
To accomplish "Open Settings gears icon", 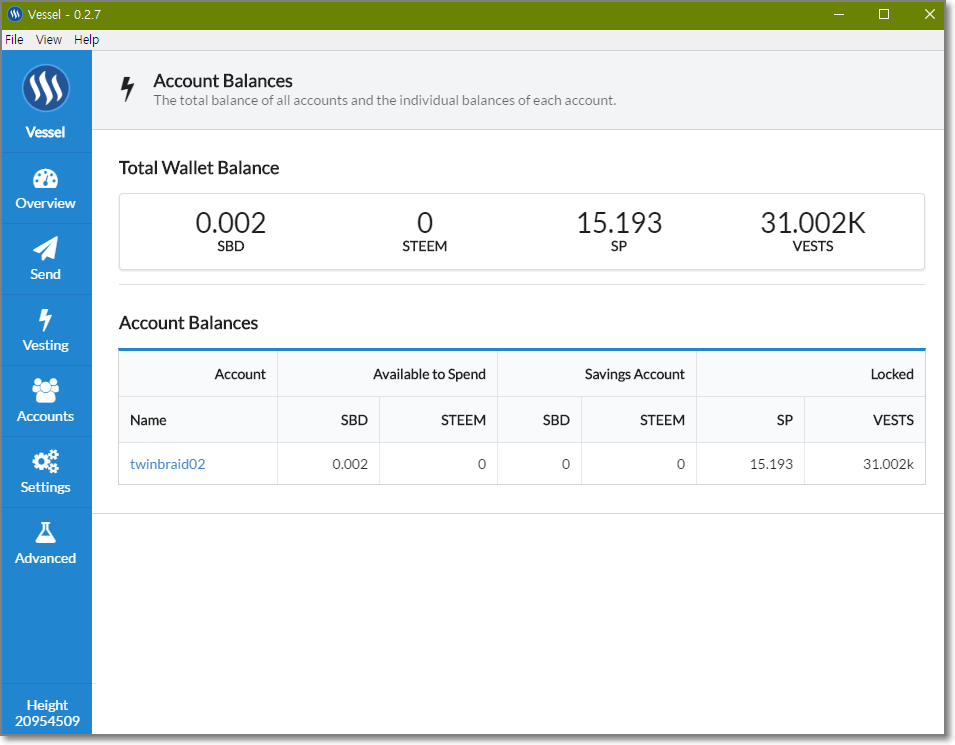I will point(46,461).
